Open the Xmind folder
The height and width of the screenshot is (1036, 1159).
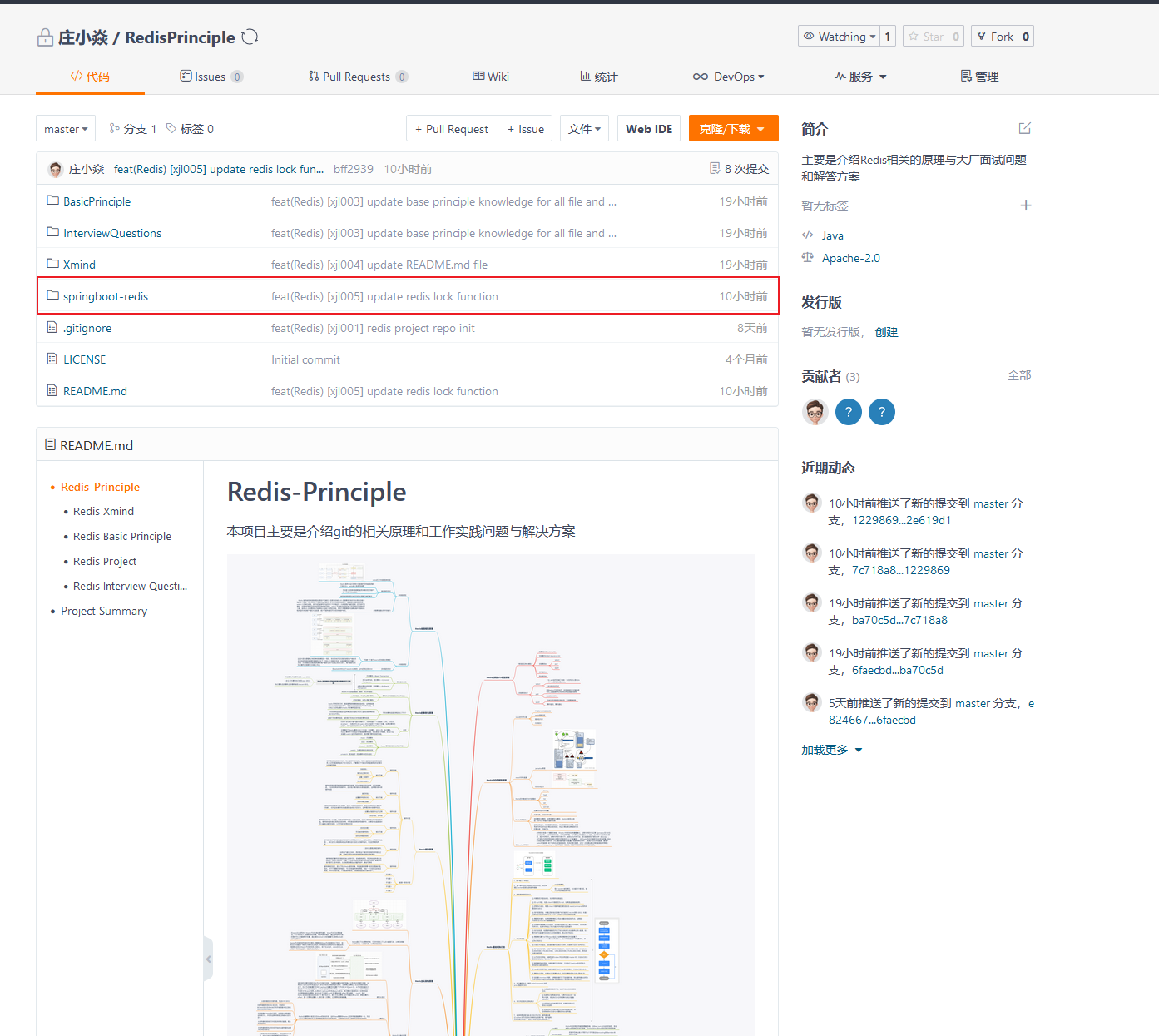click(79, 265)
